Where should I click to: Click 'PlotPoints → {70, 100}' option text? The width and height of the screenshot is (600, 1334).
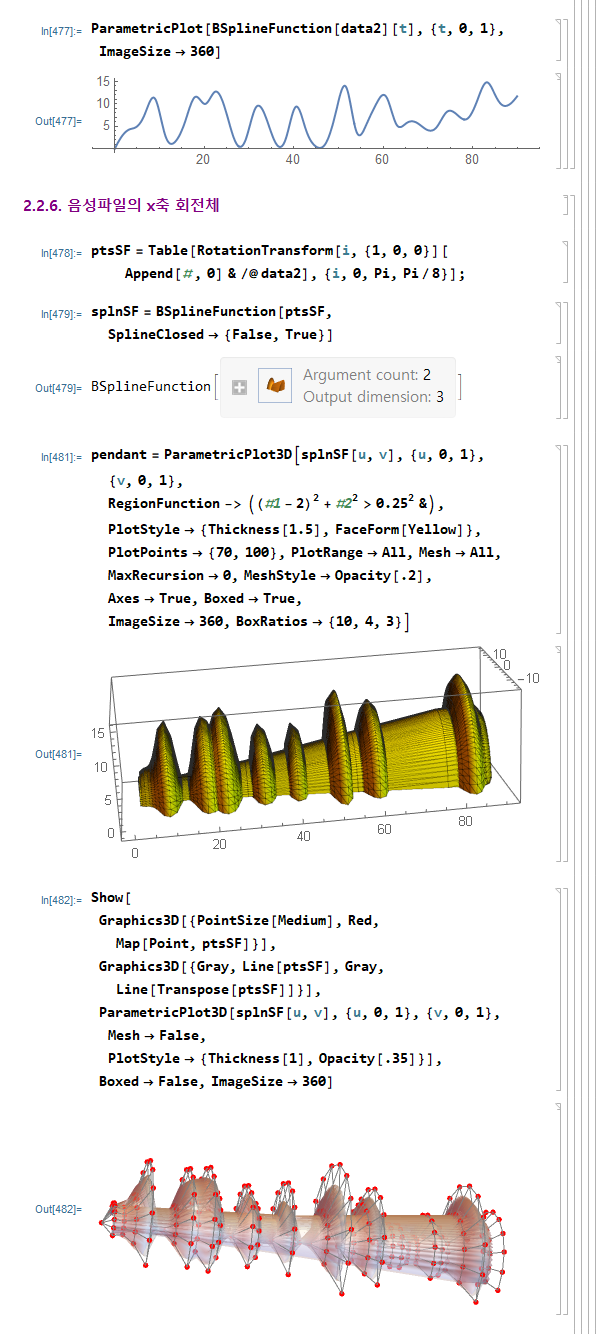coord(194,551)
